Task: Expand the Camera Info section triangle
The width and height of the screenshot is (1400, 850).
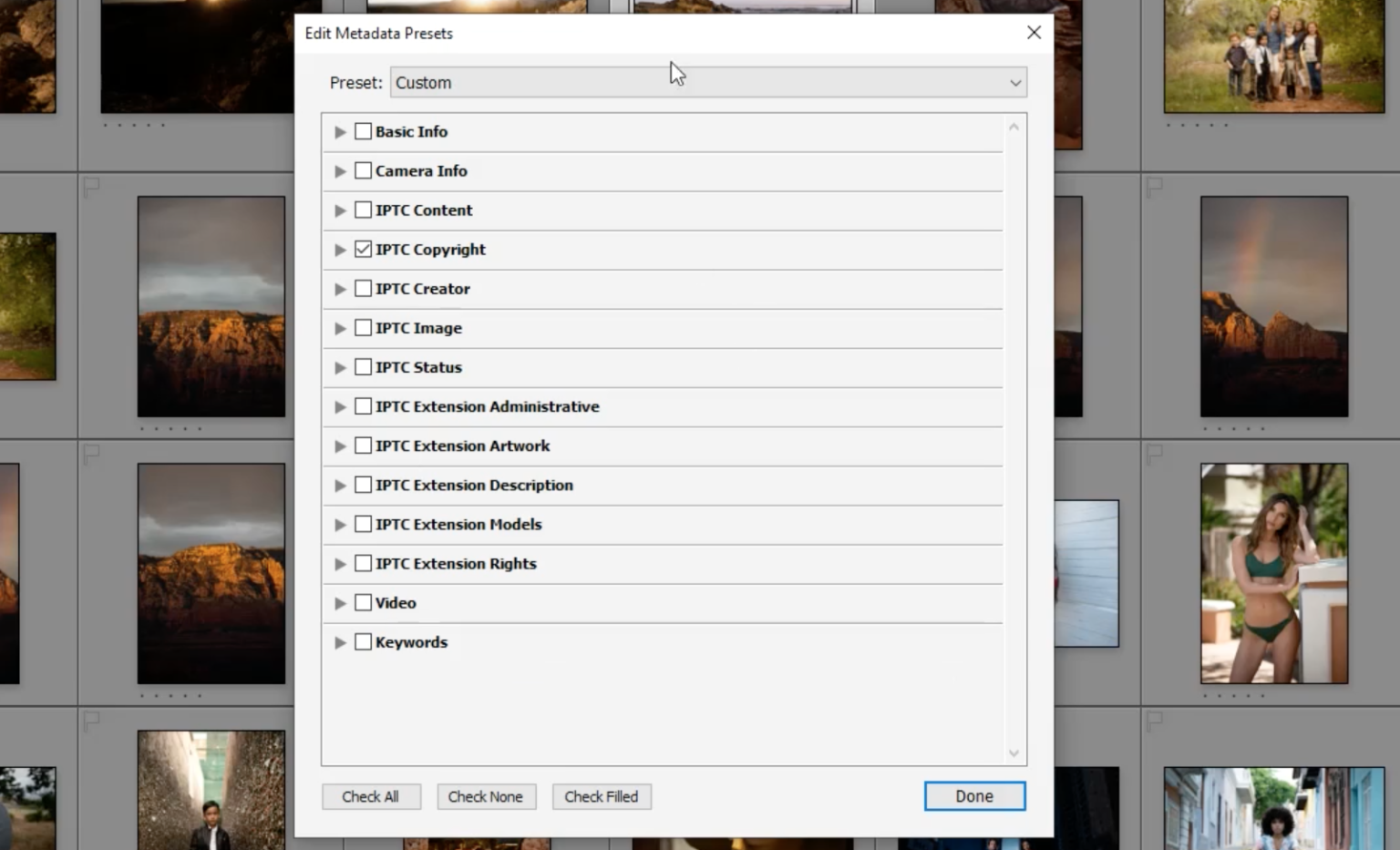Action: pyautogui.click(x=340, y=171)
